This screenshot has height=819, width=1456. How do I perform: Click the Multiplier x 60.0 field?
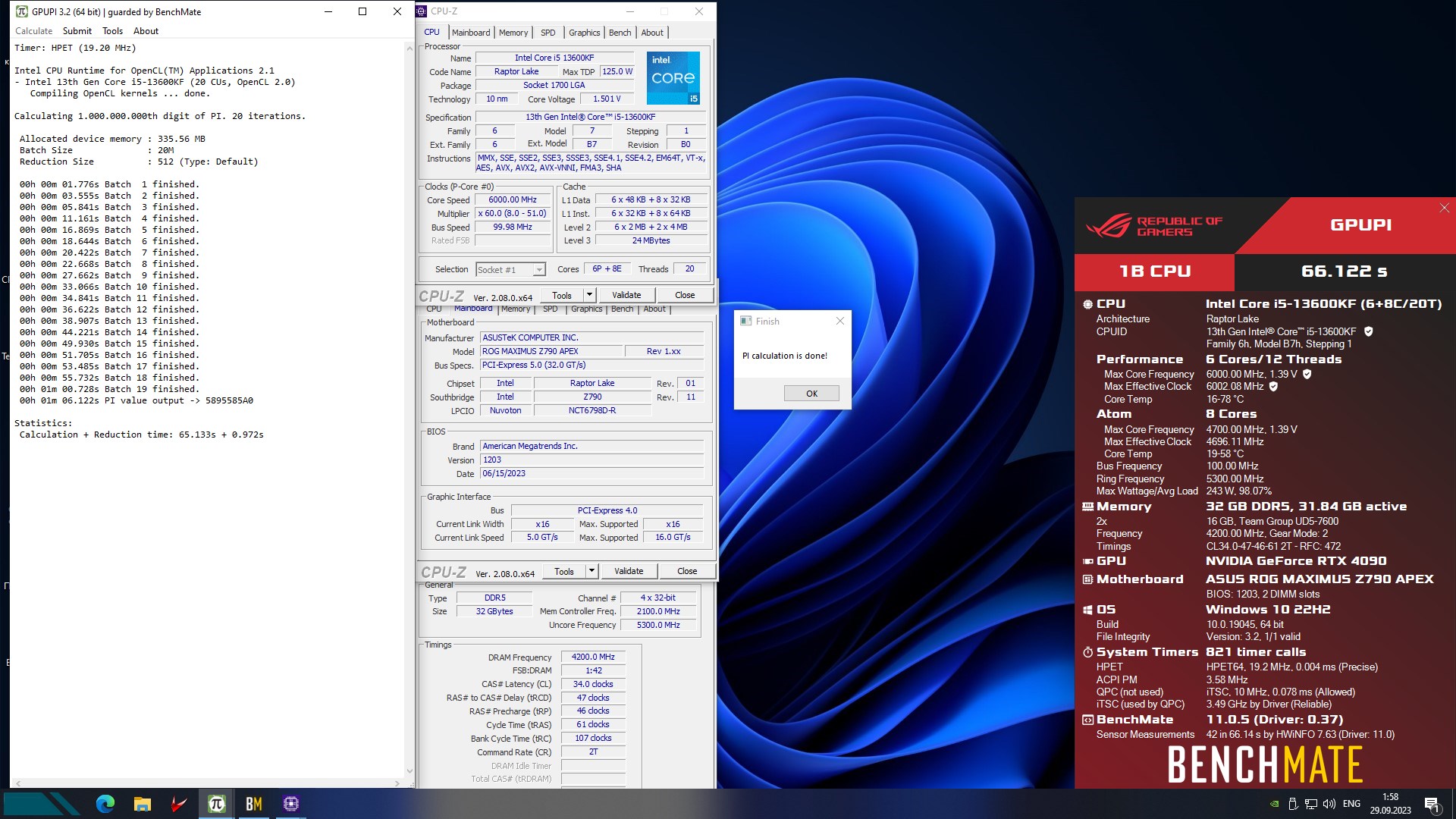(x=513, y=214)
